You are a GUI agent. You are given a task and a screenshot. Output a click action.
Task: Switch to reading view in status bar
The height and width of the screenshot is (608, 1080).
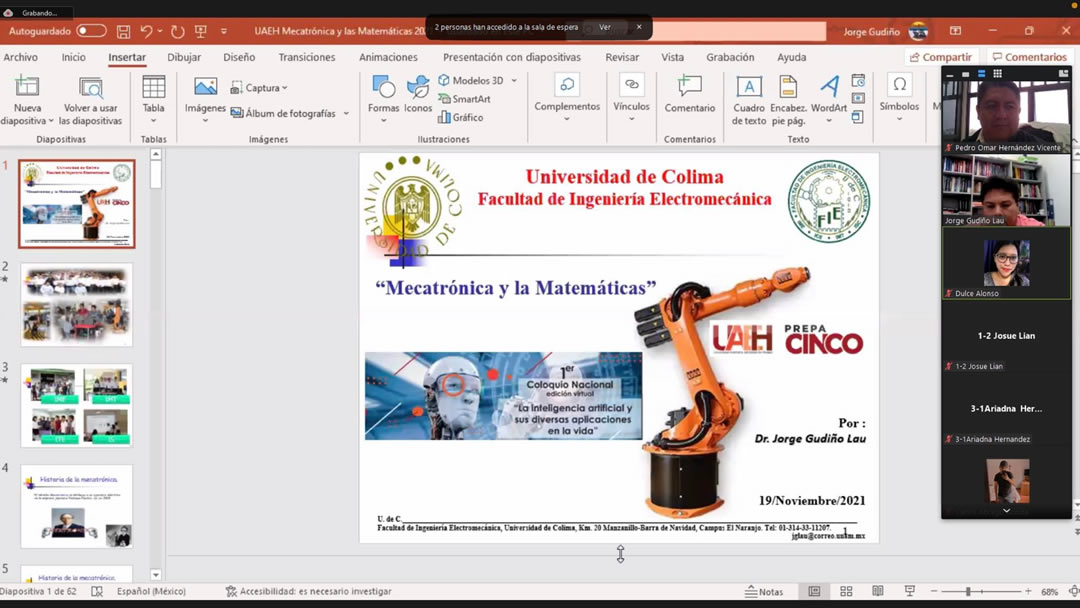point(878,591)
